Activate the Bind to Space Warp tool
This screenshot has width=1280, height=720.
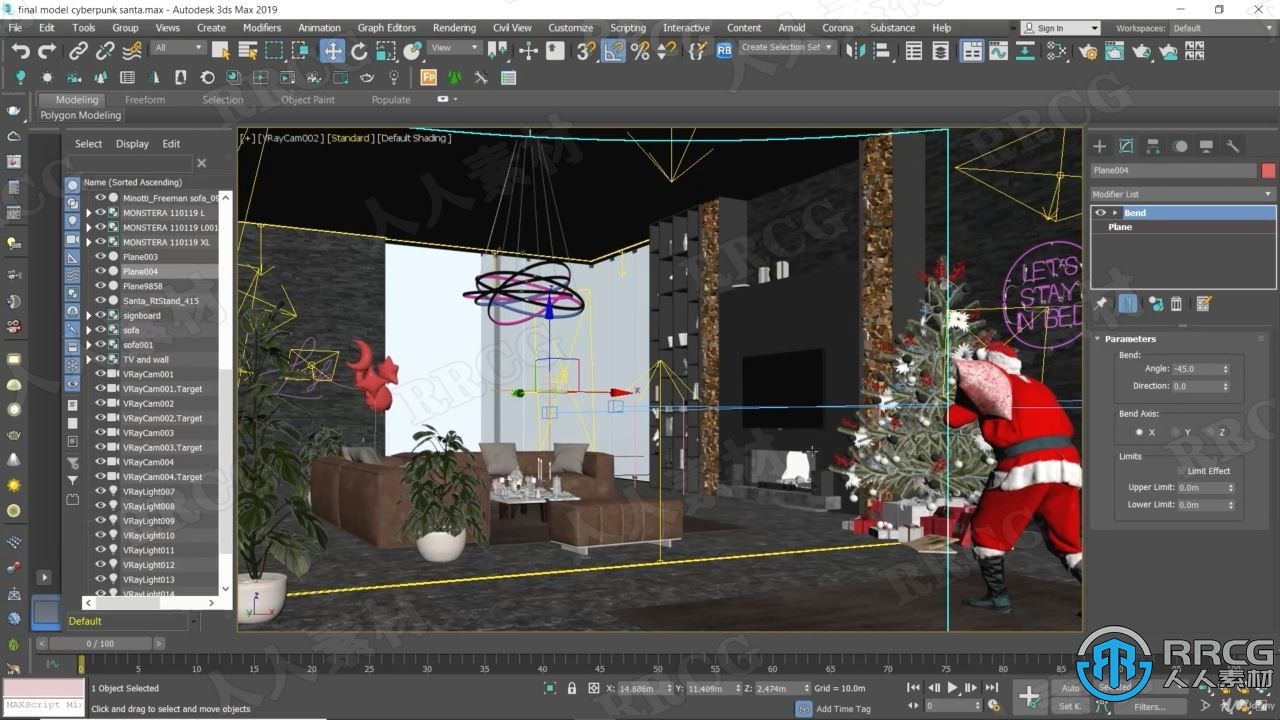coord(131,50)
